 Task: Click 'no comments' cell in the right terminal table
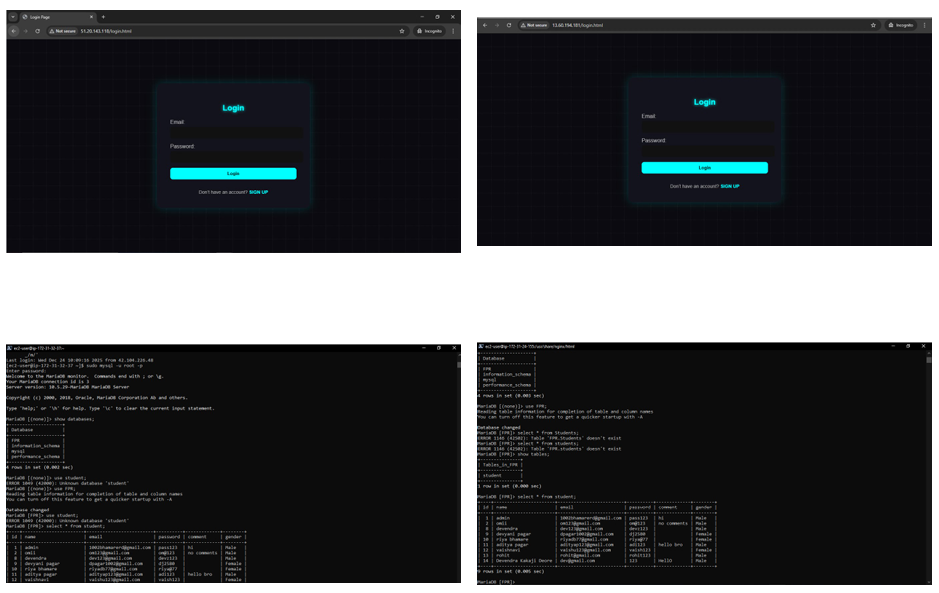673,524
